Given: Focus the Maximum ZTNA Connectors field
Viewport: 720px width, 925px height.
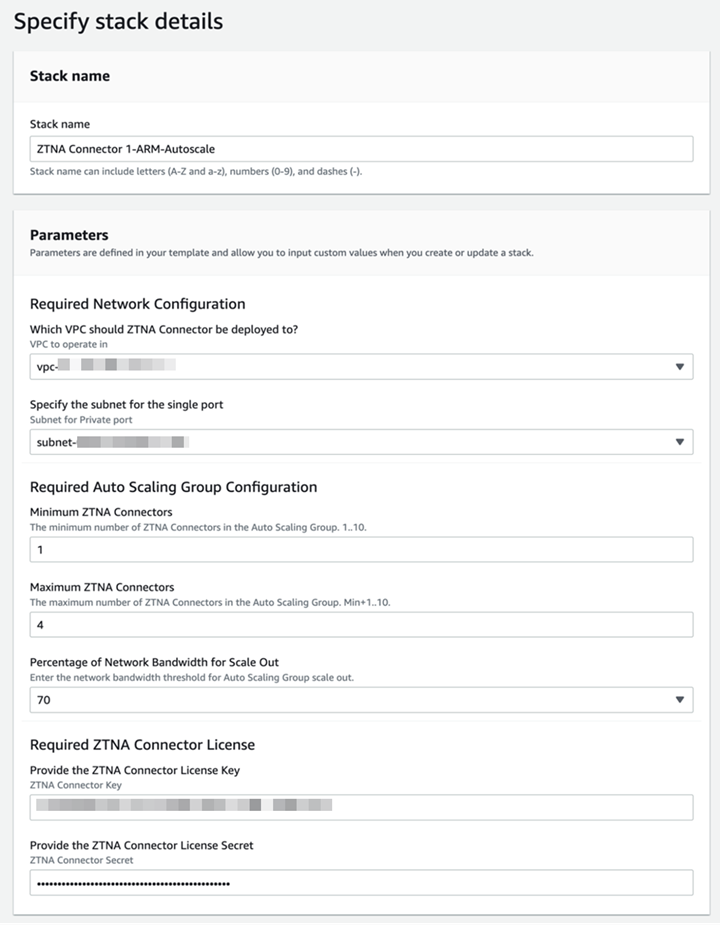Looking at the screenshot, I should 360,625.
